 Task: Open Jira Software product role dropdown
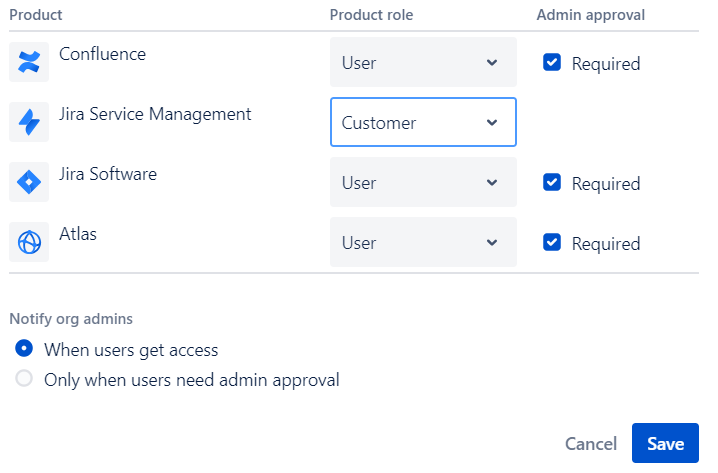[423, 182]
